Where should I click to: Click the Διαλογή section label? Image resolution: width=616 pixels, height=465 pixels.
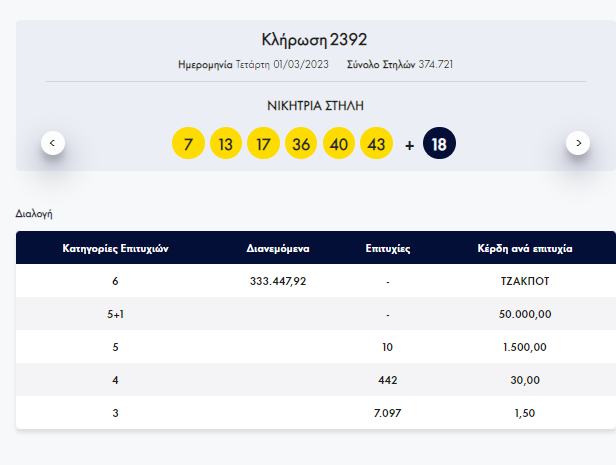33,213
